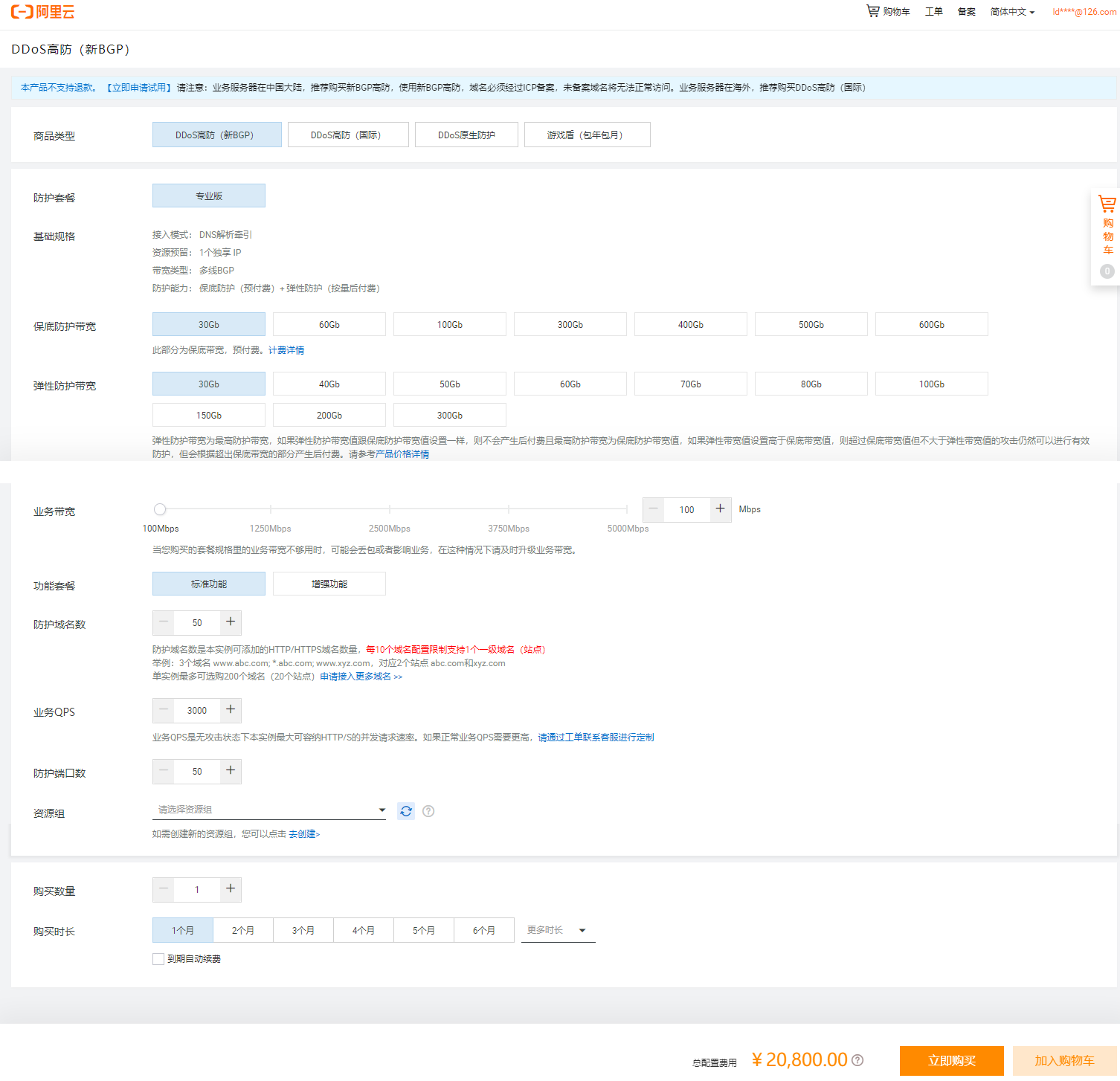
Task: Click the business bandwidth slider handle
Action: 160,509
